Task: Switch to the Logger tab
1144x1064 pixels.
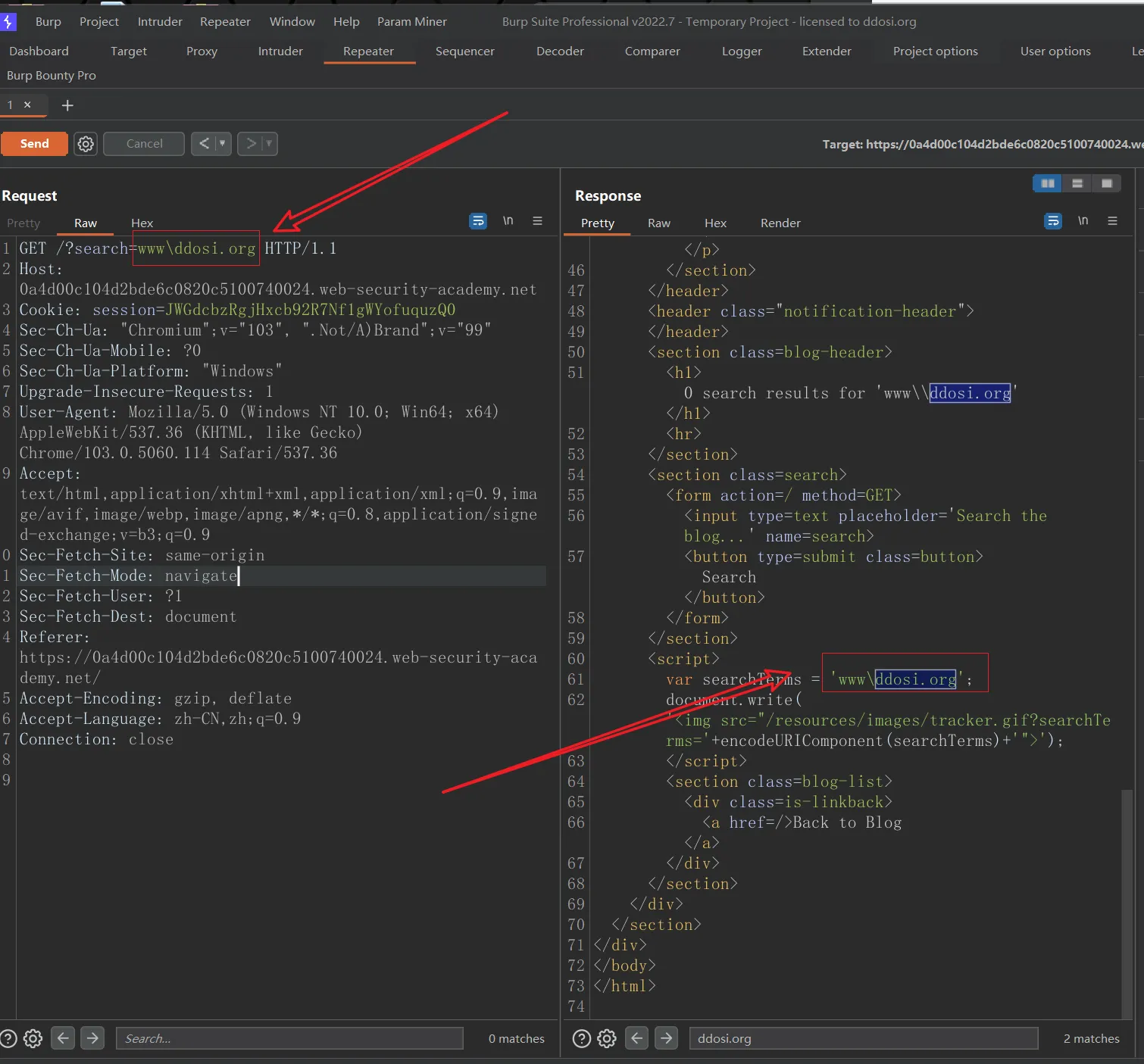Action: coord(742,51)
